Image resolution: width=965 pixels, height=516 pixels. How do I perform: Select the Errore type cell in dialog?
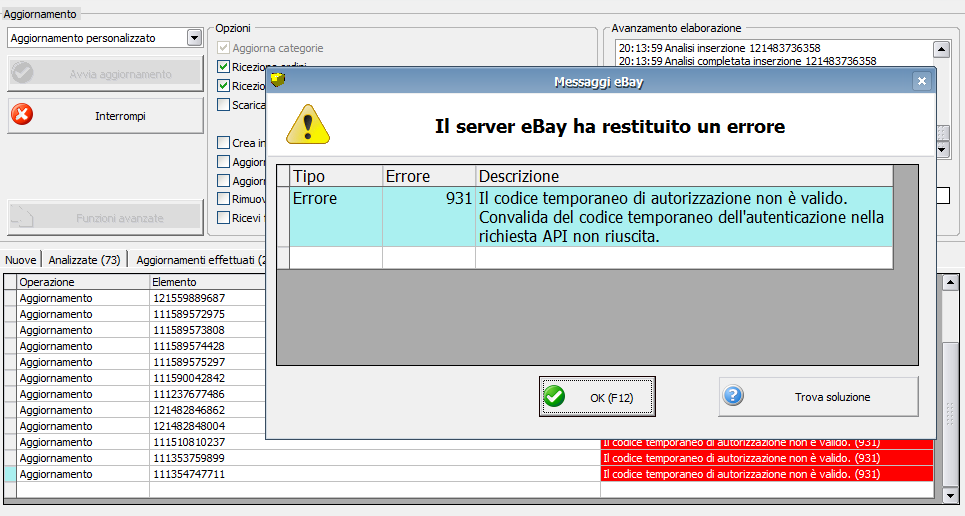pyautogui.click(x=336, y=217)
